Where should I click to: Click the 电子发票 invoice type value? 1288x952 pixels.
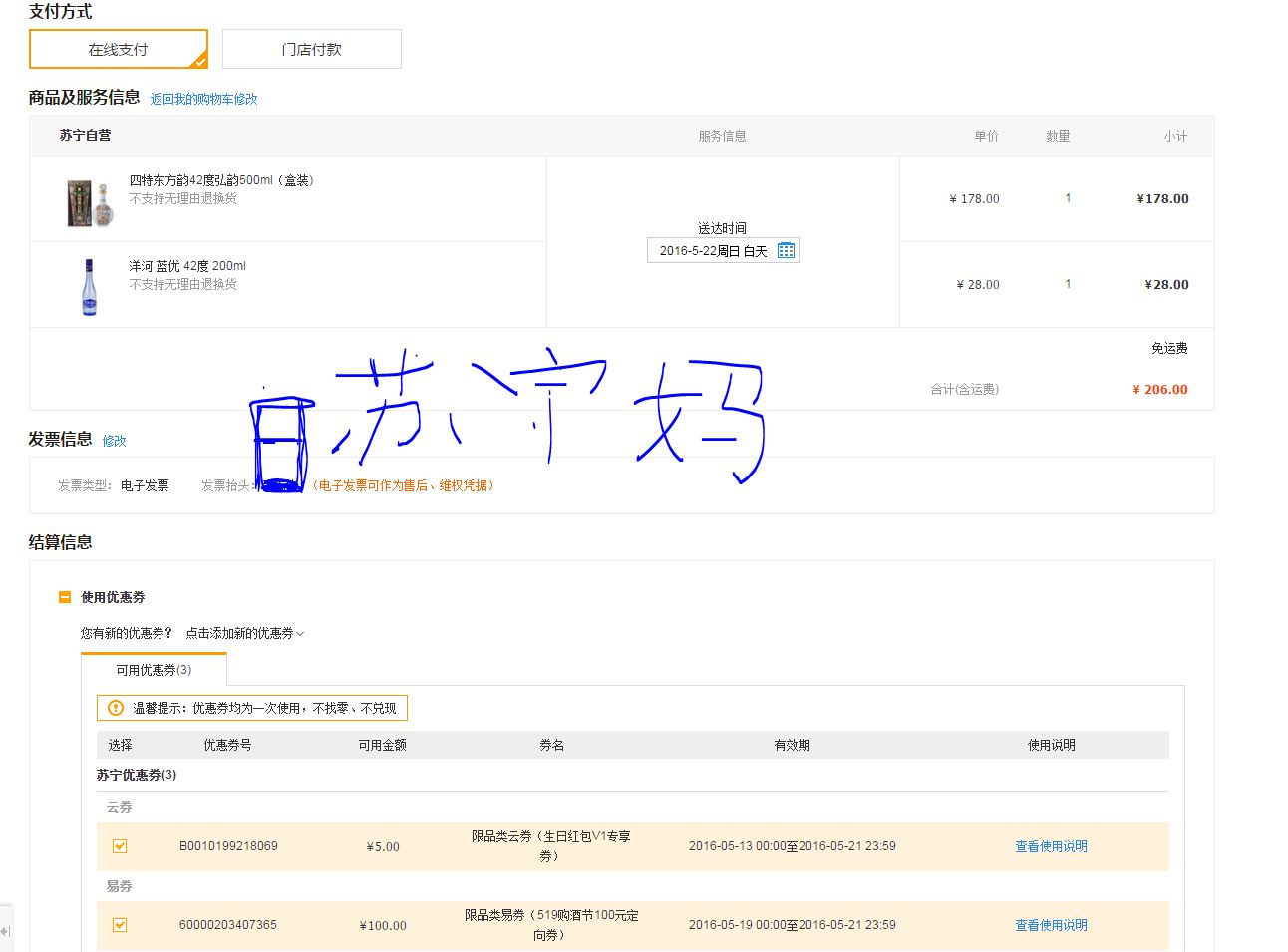pyautogui.click(x=145, y=485)
